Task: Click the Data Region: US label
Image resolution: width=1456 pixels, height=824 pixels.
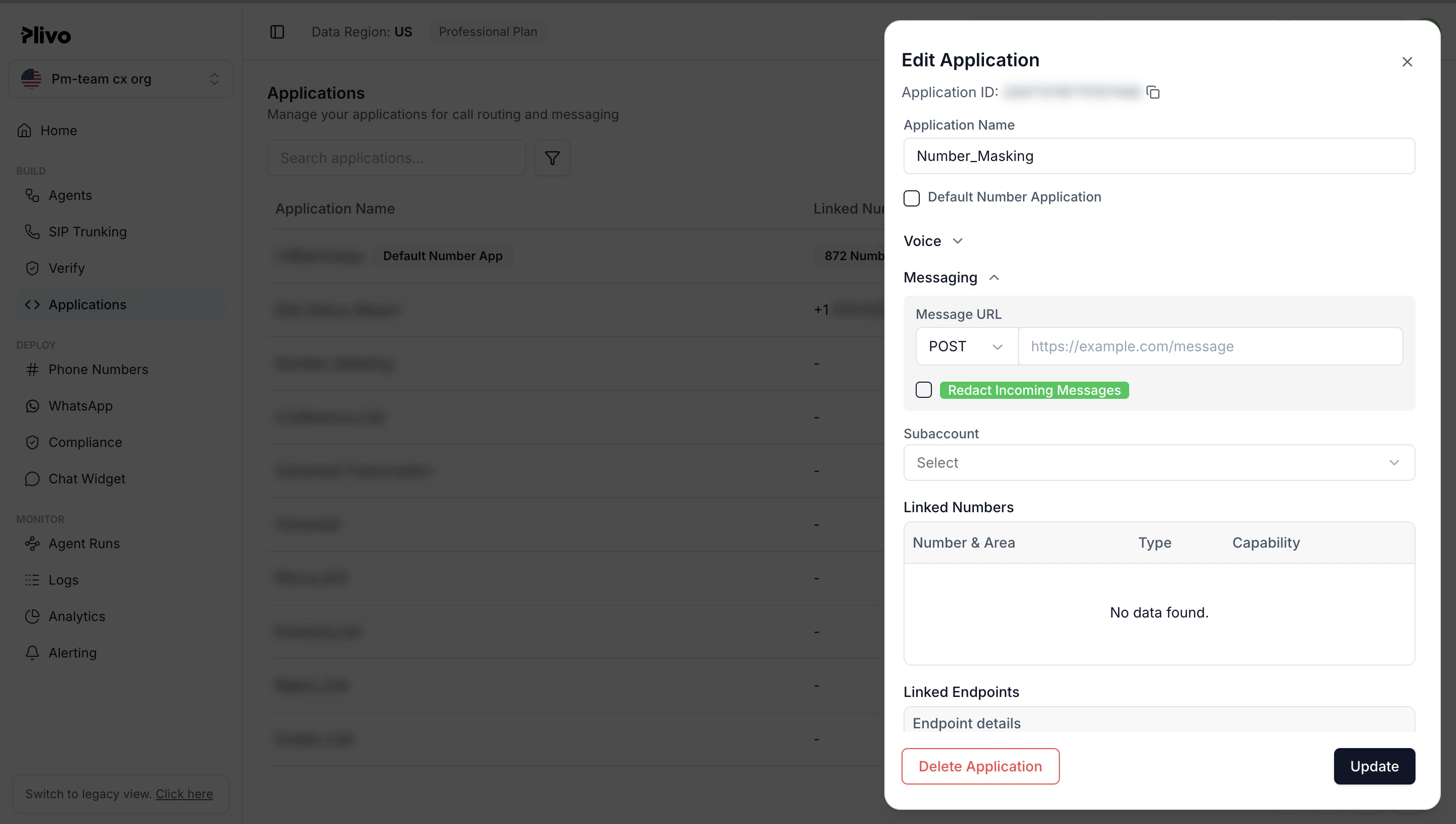Action: click(x=361, y=32)
